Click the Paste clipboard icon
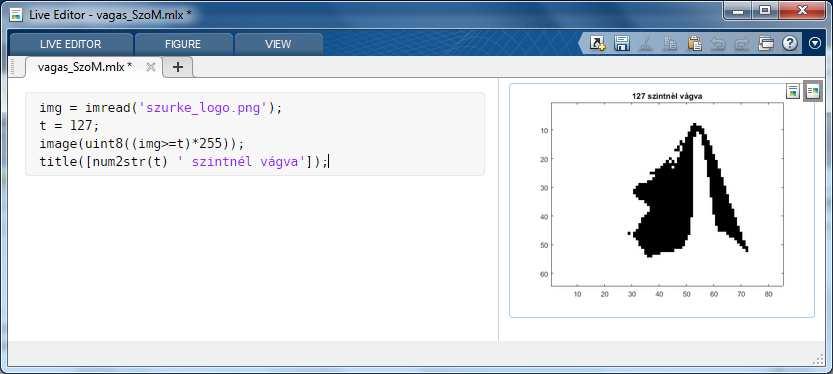The width and height of the screenshot is (833, 374). pyautogui.click(x=695, y=44)
